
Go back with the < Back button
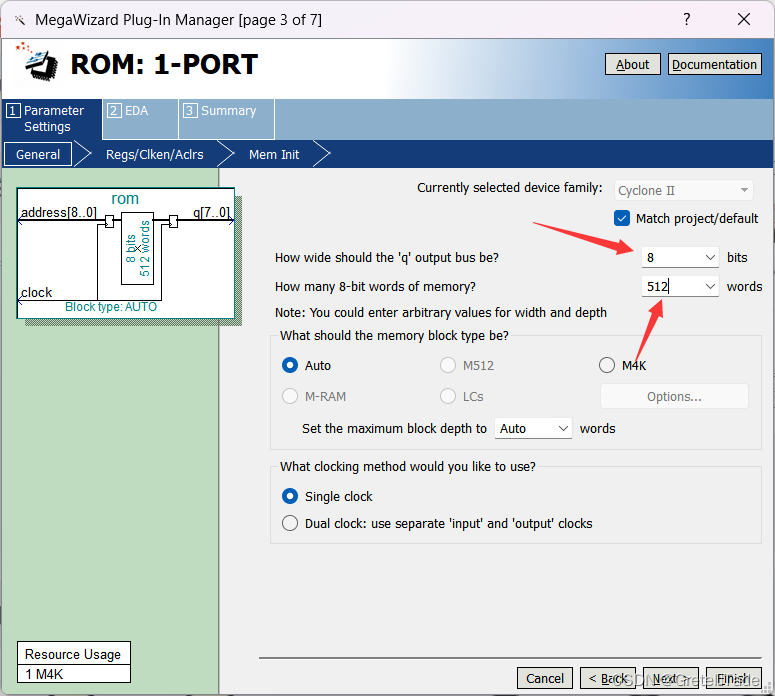point(608,678)
